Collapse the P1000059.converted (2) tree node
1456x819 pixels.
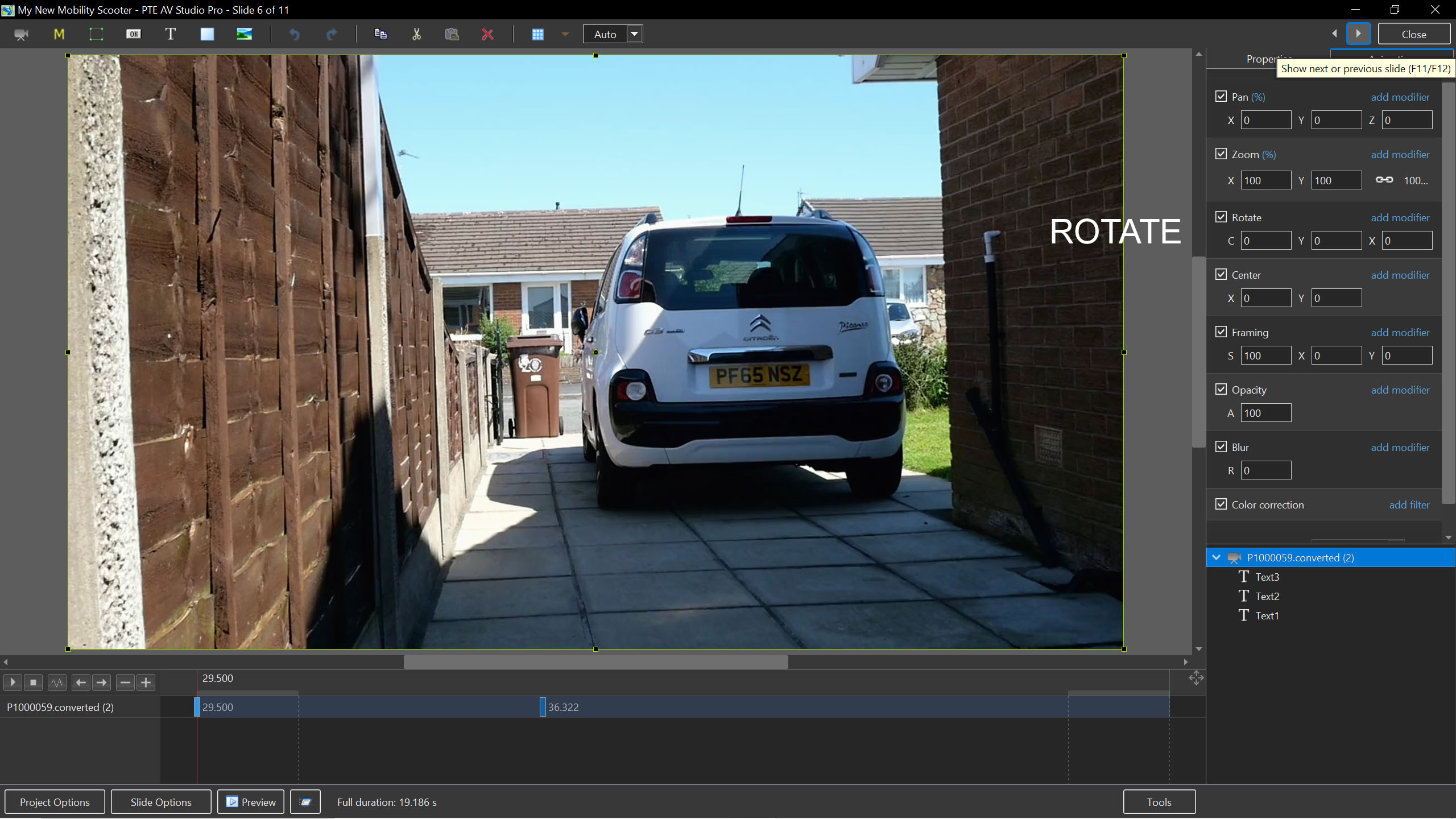pyautogui.click(x=1217, y=557)
